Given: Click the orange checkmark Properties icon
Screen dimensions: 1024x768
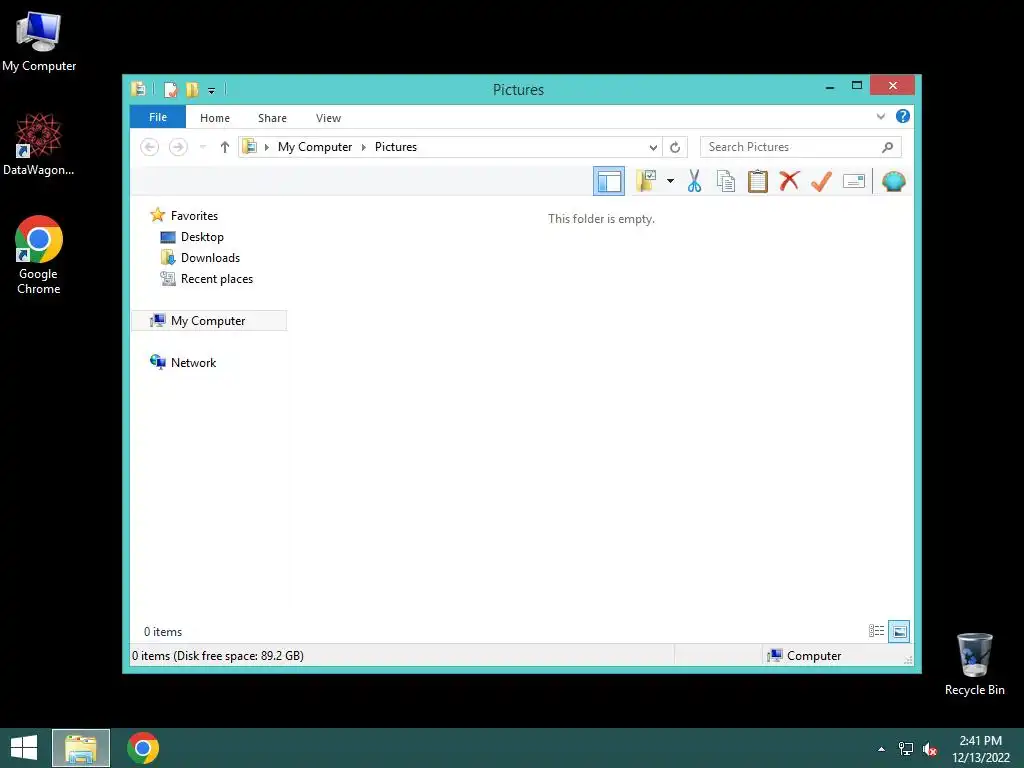Looking at the screenshot, I should click(x=821, y=181).
